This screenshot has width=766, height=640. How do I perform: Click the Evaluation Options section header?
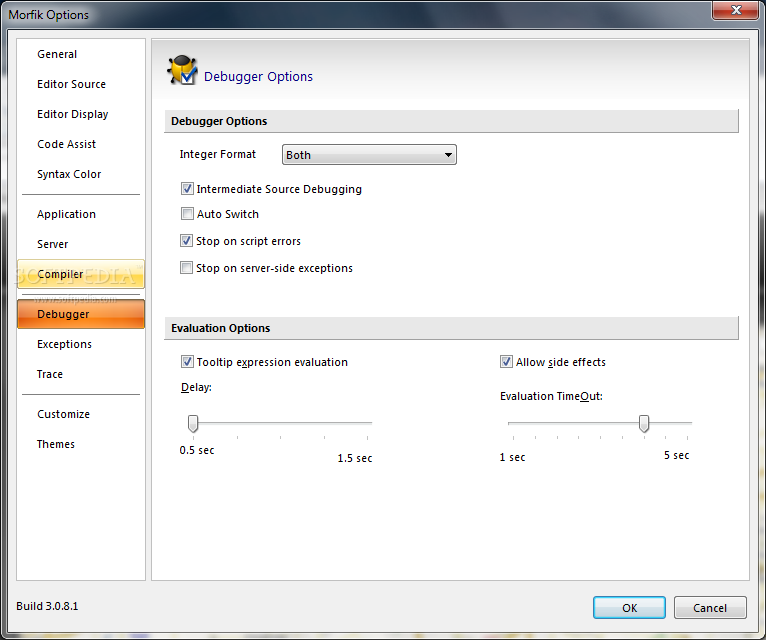(451, 328)
